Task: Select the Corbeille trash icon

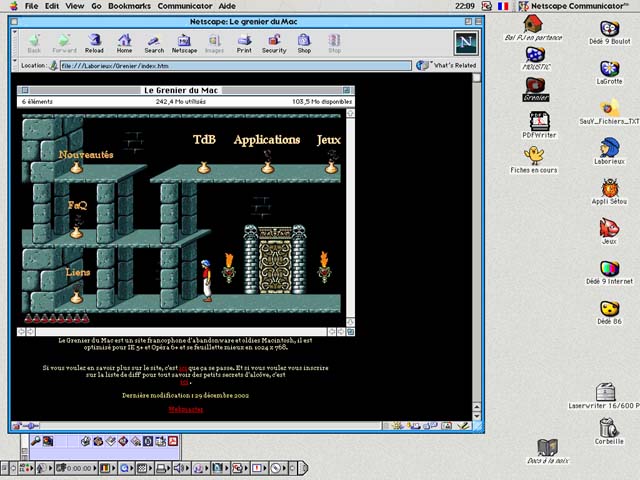Action: [609, 431]
